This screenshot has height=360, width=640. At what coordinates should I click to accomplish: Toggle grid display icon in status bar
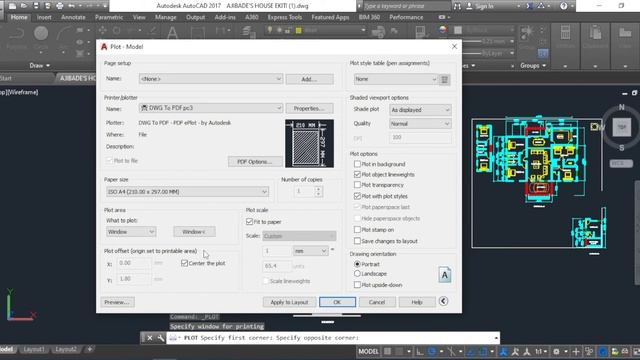click(x=387, y=351)
